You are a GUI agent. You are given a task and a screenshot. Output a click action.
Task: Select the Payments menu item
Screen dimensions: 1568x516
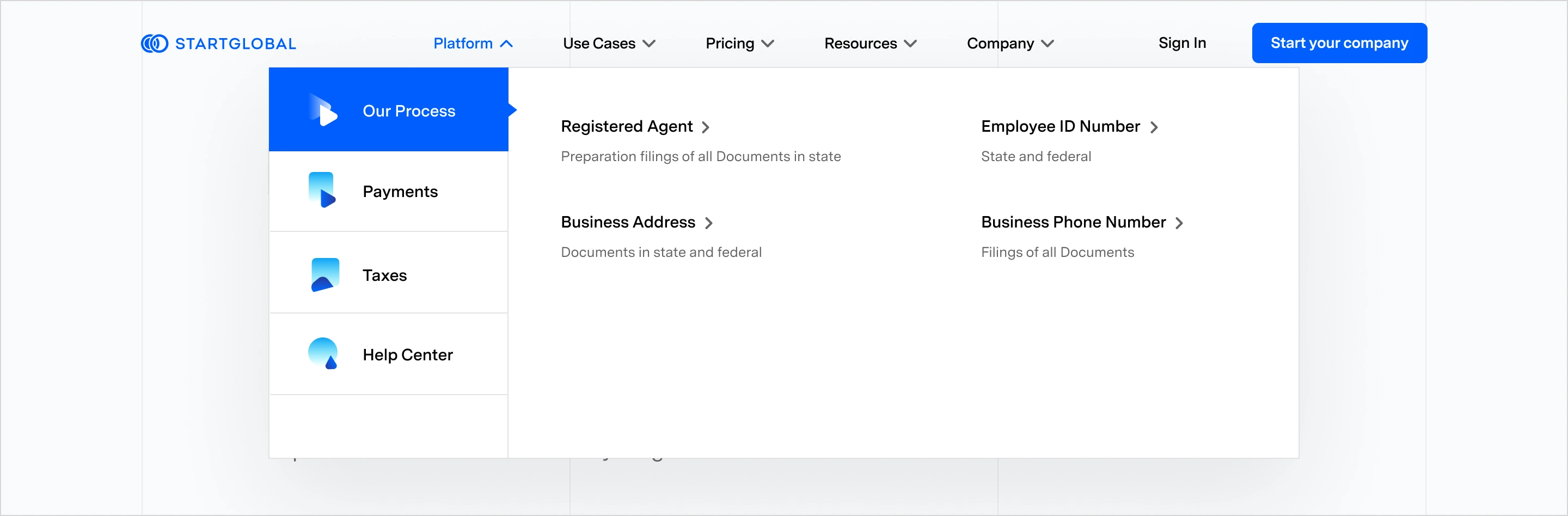pyautogui.click(x=400, y=192)
